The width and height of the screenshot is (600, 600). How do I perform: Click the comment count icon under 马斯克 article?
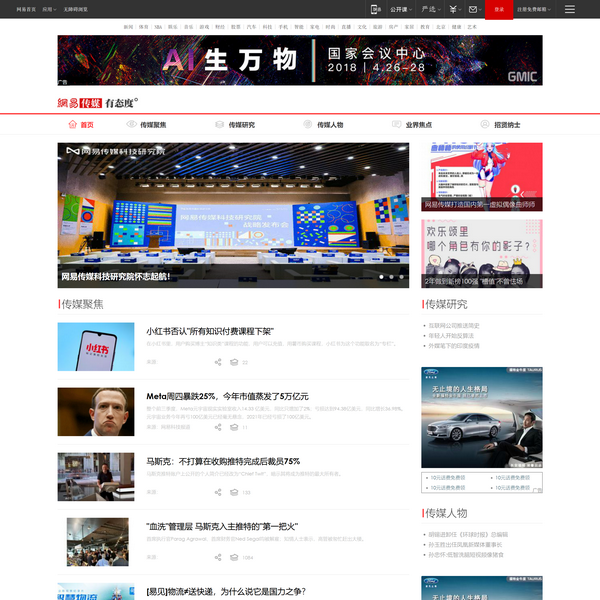(x=233, y=492)
